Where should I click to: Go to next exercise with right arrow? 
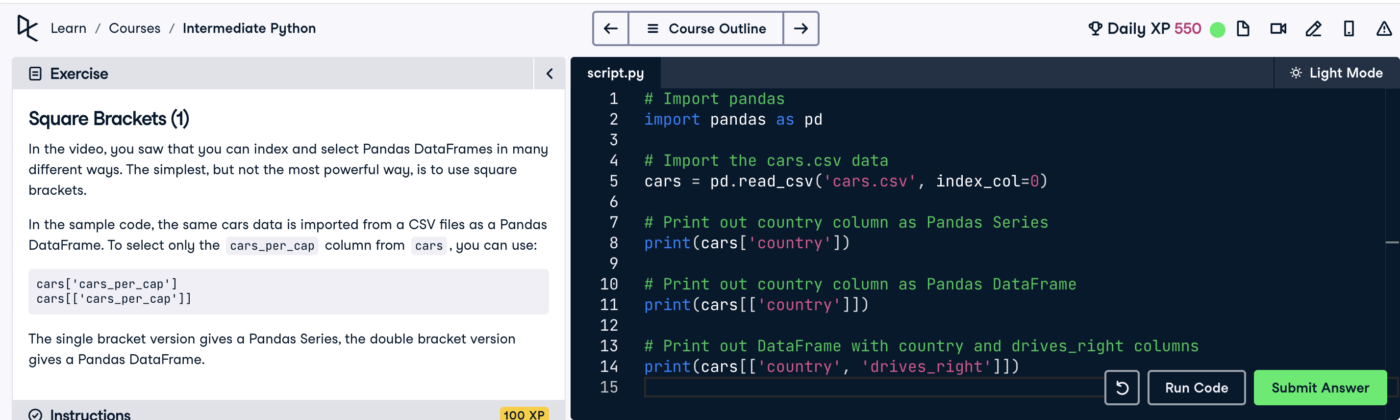tap(800, 29)
